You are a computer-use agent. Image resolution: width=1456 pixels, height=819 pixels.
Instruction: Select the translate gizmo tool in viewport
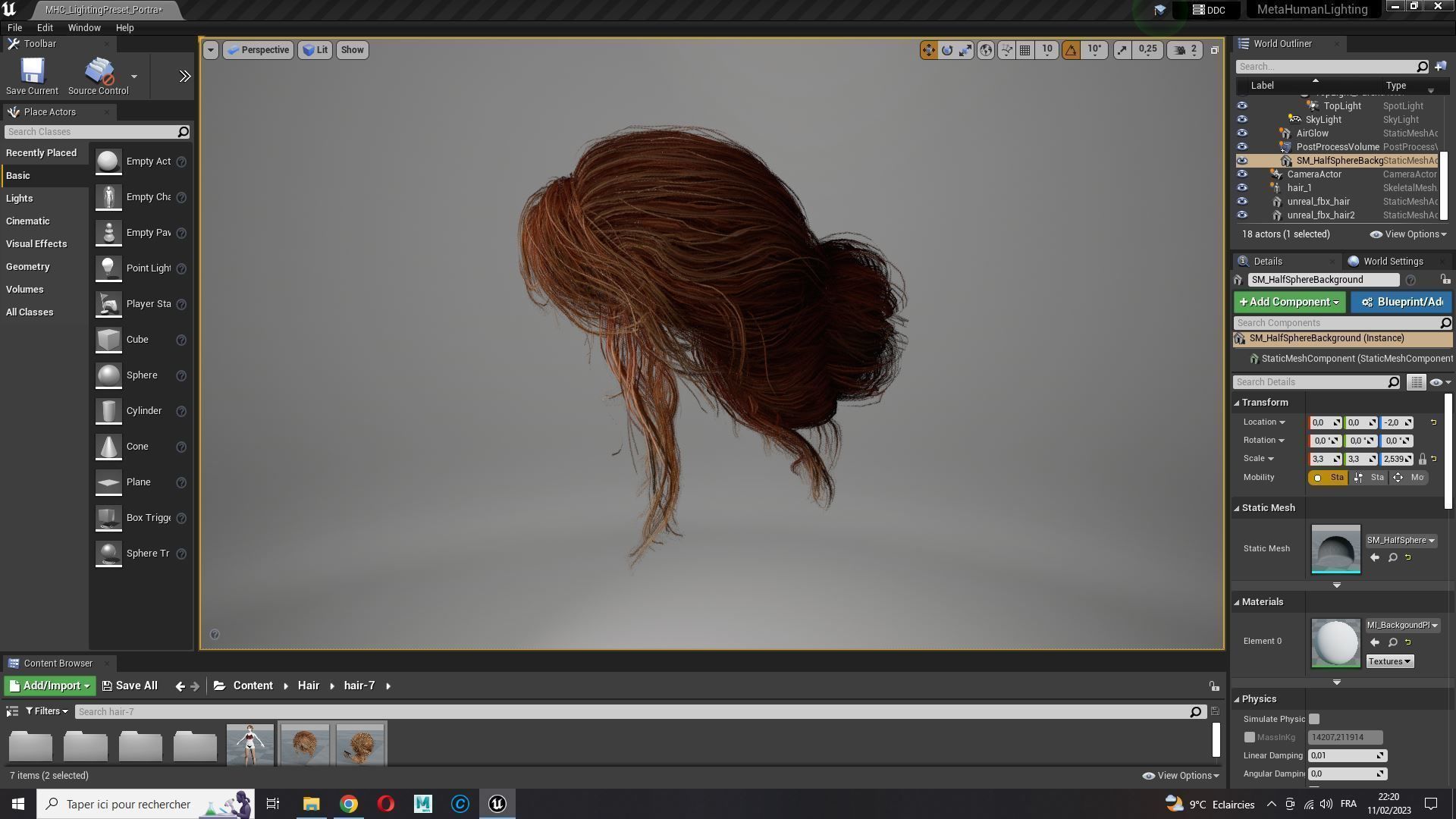click(x=928, y=50)
